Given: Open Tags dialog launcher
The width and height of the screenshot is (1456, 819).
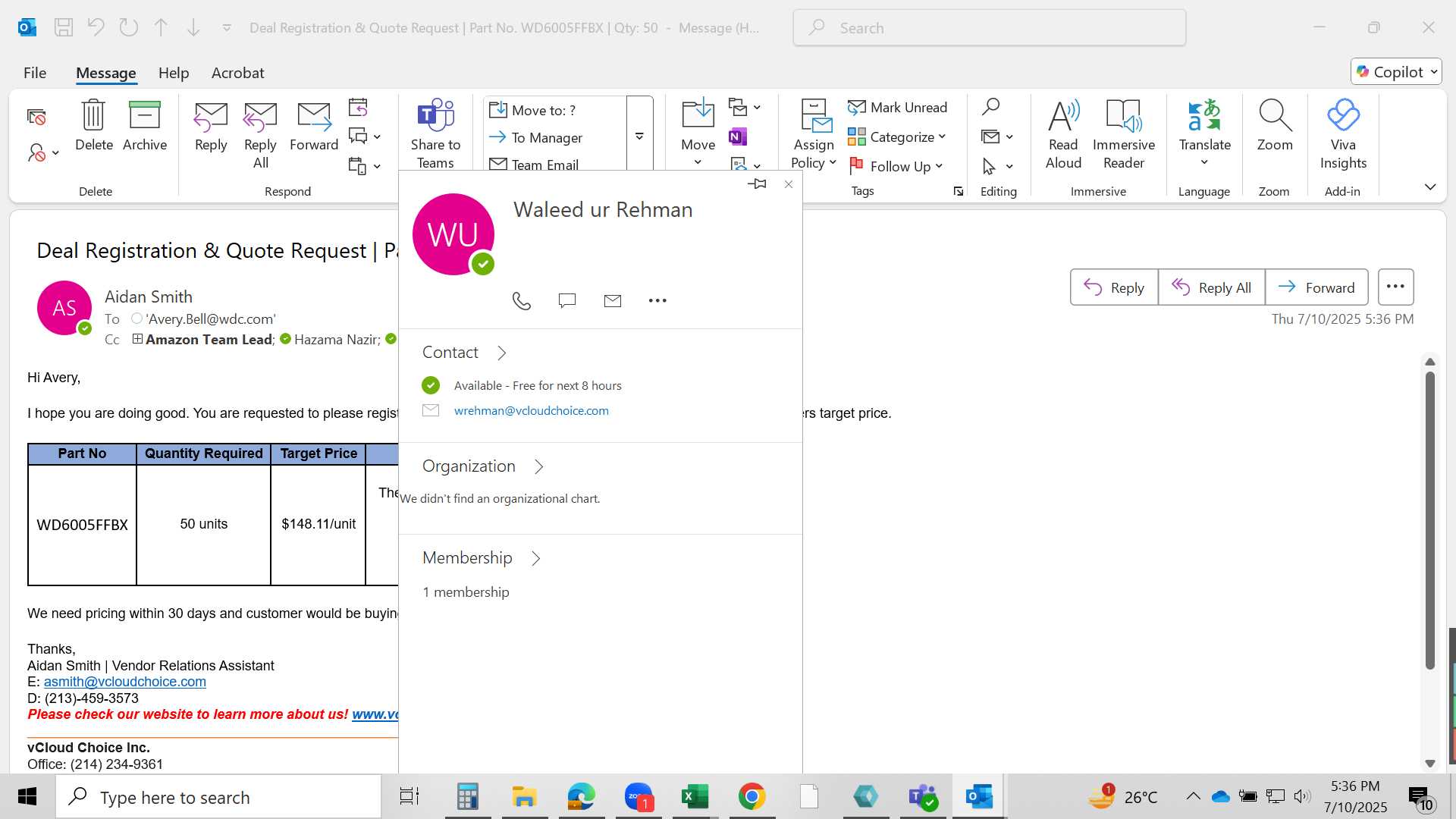Looking at the screenshot, I should click(x=959, y=192).
